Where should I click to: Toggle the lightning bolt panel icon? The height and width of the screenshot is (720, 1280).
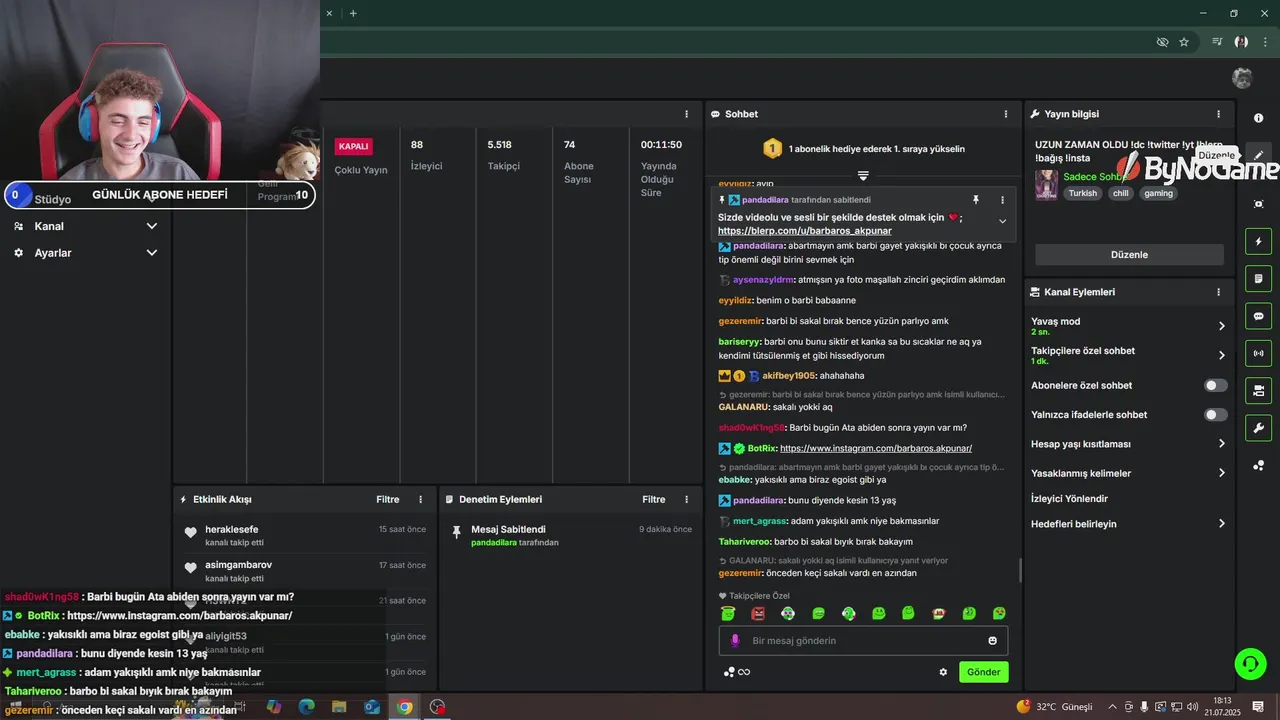tap(1258, 241)
